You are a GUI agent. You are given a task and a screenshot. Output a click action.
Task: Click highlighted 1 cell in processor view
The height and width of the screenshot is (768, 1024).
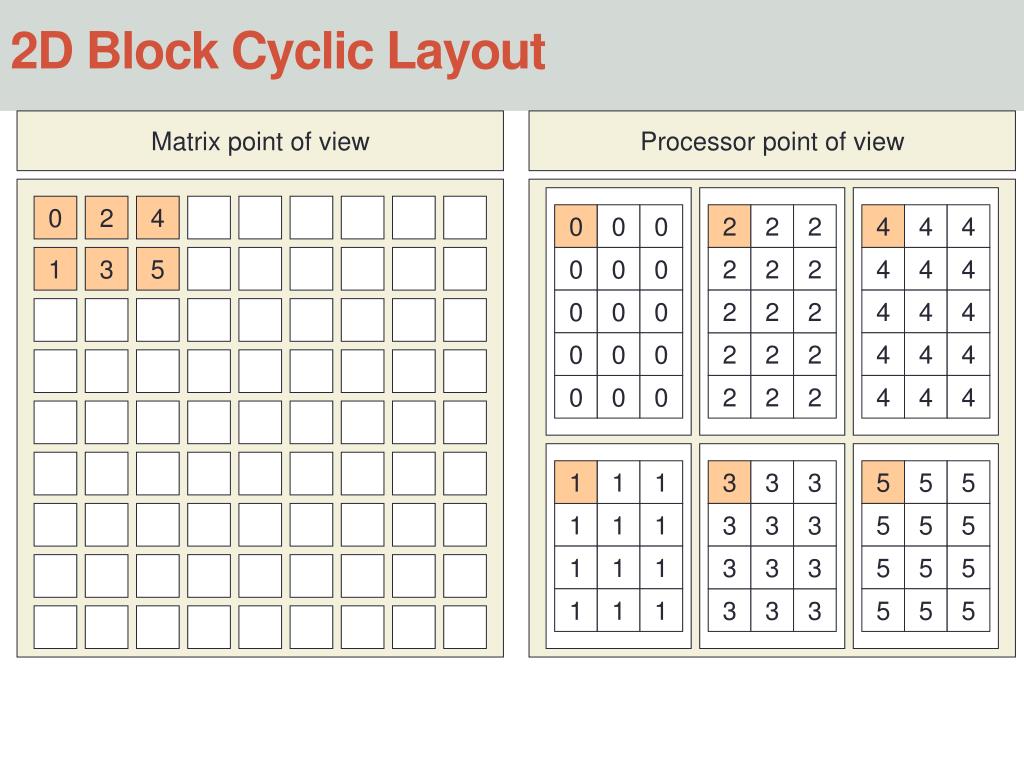(575, 482)
